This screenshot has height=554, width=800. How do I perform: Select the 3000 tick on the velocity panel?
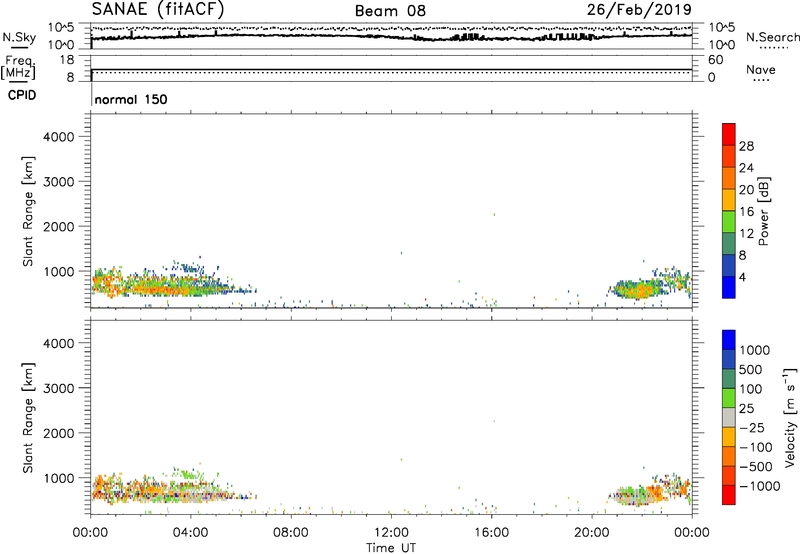coord(58,388)
